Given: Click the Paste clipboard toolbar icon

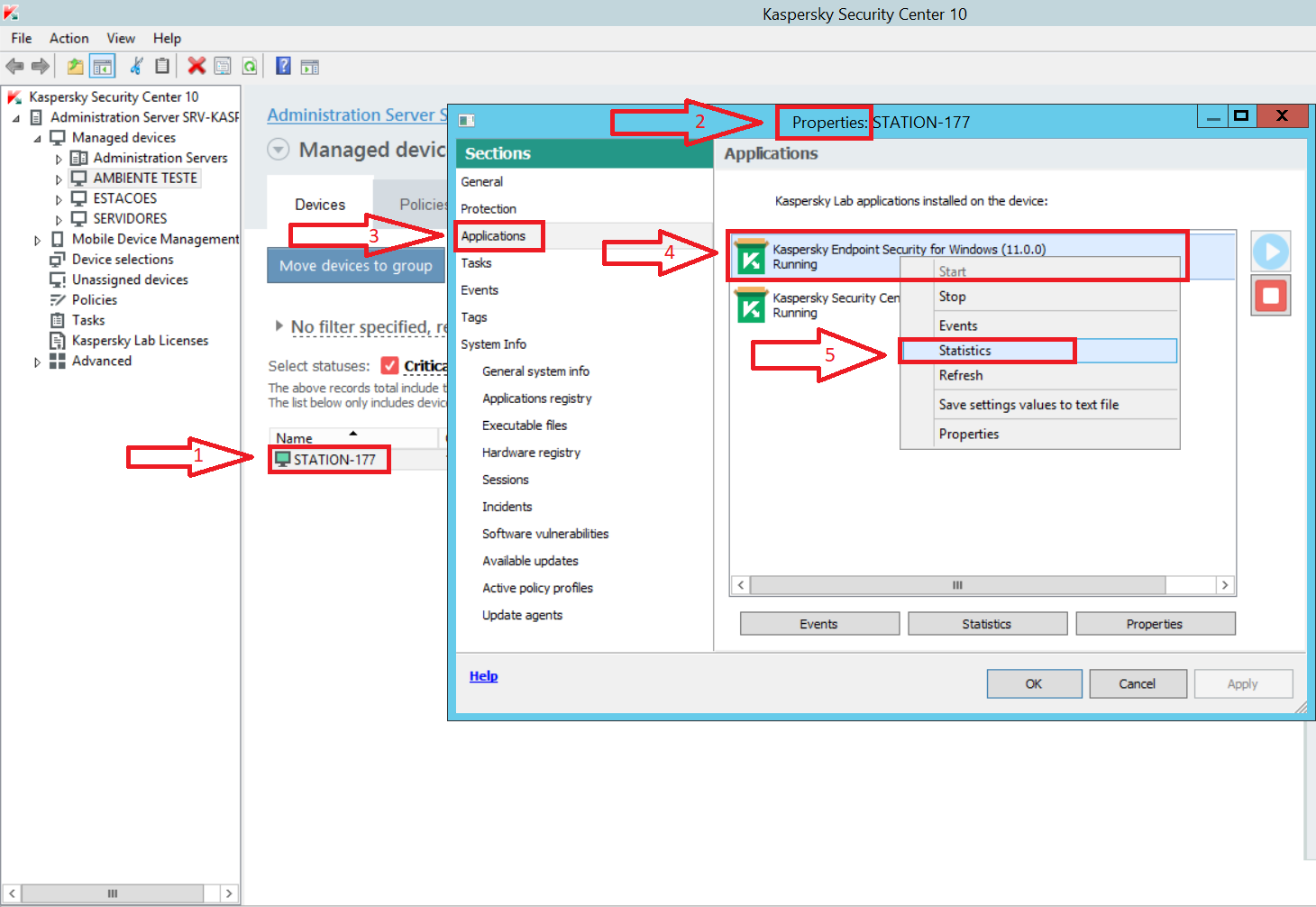Looking at the screenshot, I should click(x=162, y=66).
